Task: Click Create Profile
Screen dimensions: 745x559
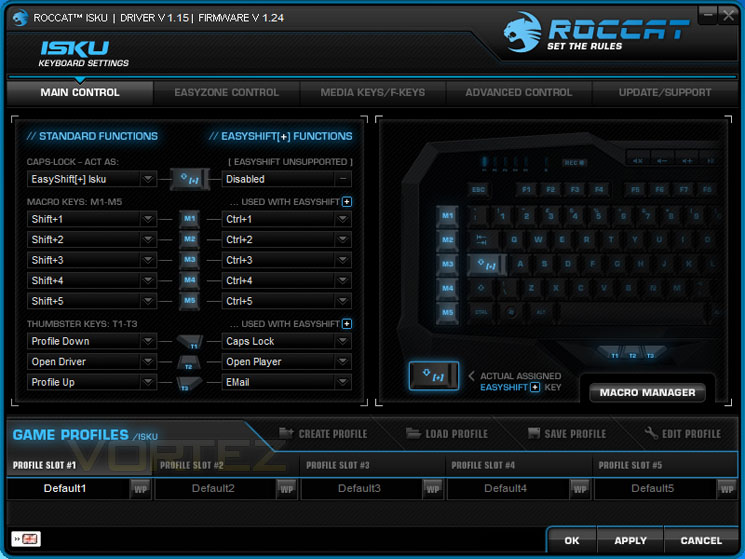Action: (323, 434)
